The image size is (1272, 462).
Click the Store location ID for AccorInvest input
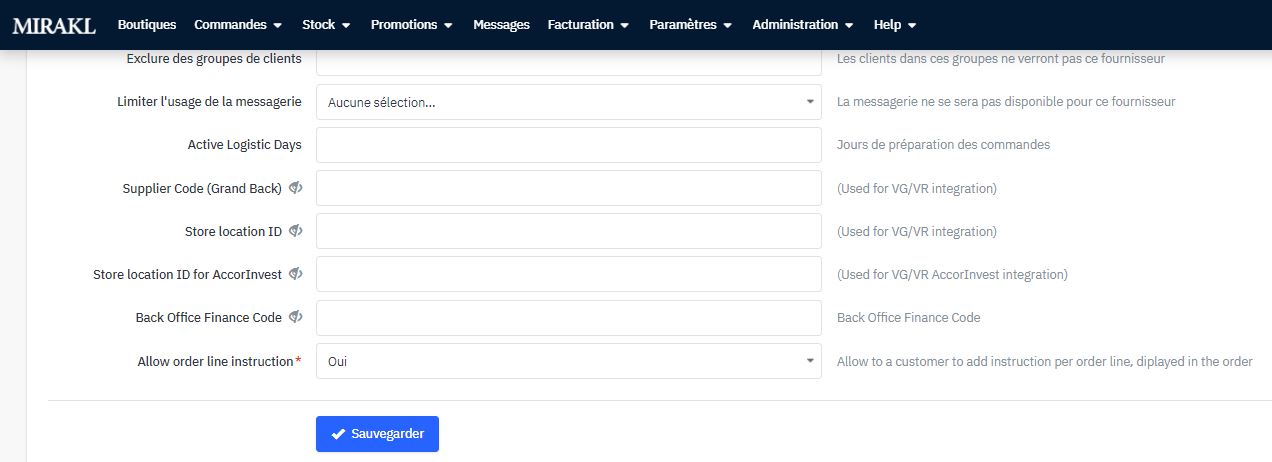pos(569,274)
